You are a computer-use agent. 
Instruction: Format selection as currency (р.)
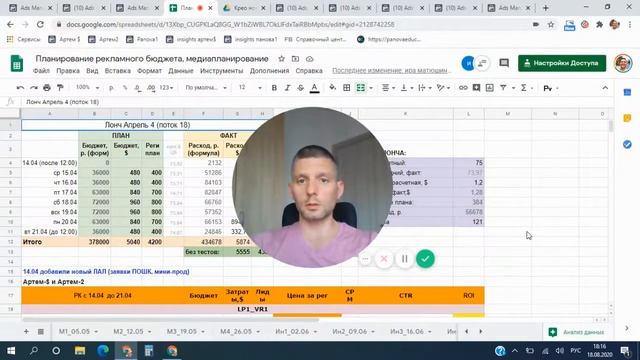(x=111, y=88)
